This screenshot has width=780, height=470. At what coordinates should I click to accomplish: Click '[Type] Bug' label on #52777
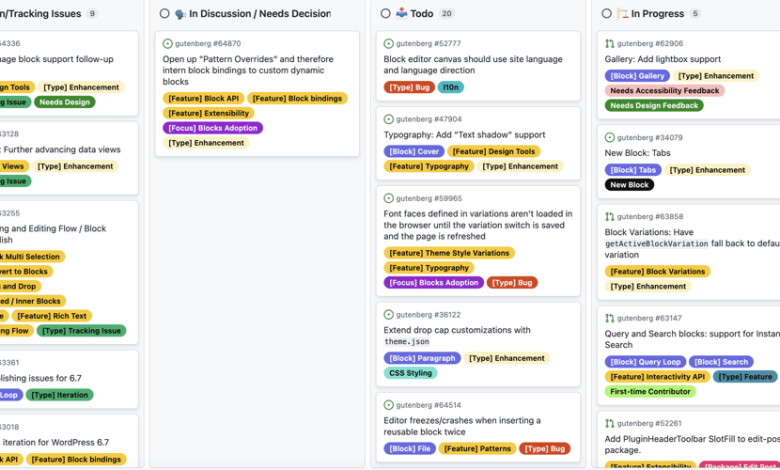409,88
